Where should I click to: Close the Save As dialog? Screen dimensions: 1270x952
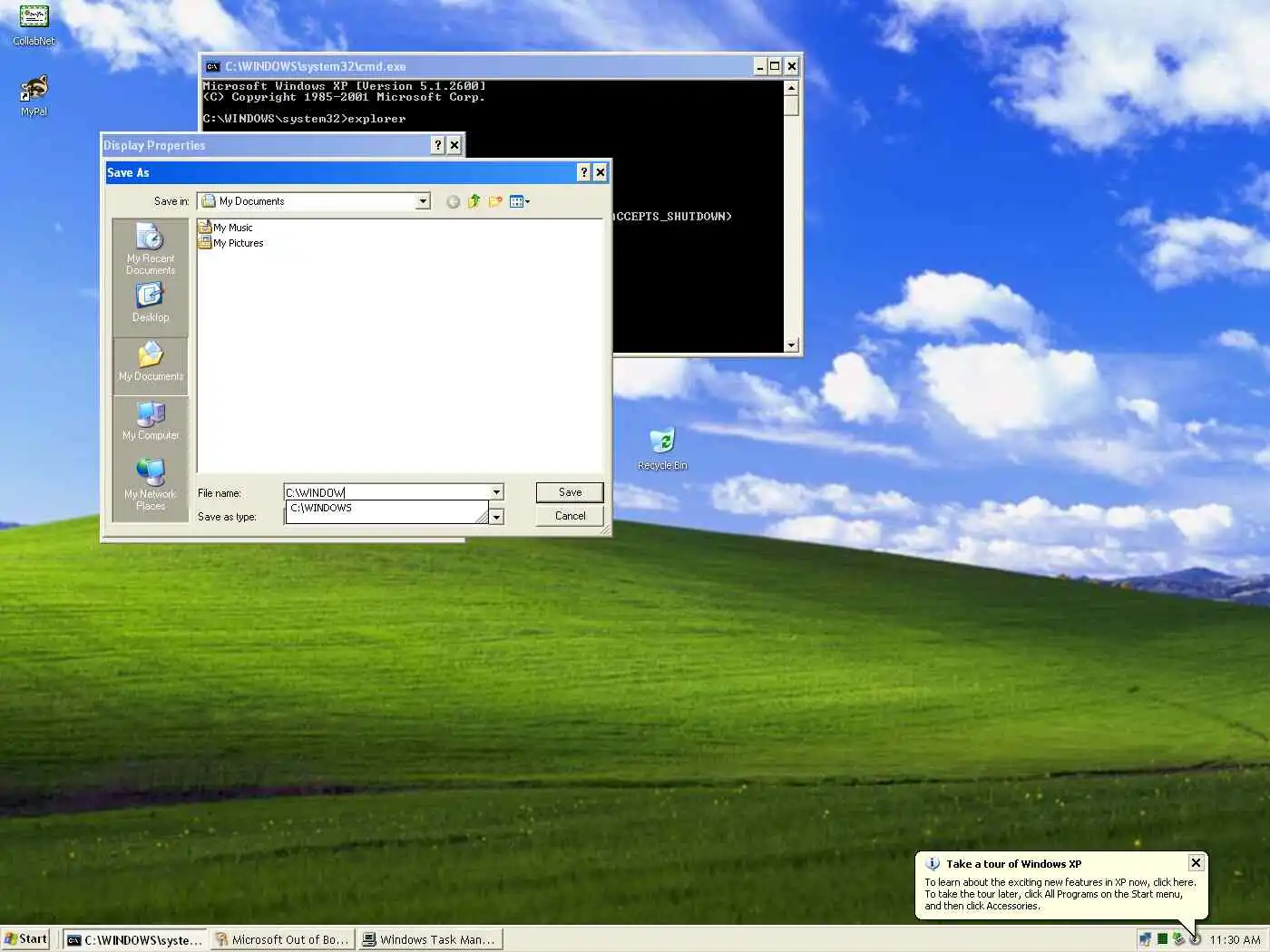click(x=600, y=172)
